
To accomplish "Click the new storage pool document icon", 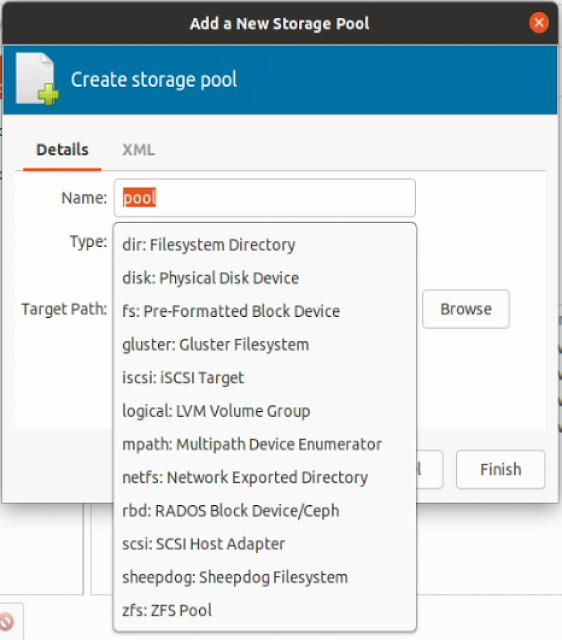I will click(37, 79).
